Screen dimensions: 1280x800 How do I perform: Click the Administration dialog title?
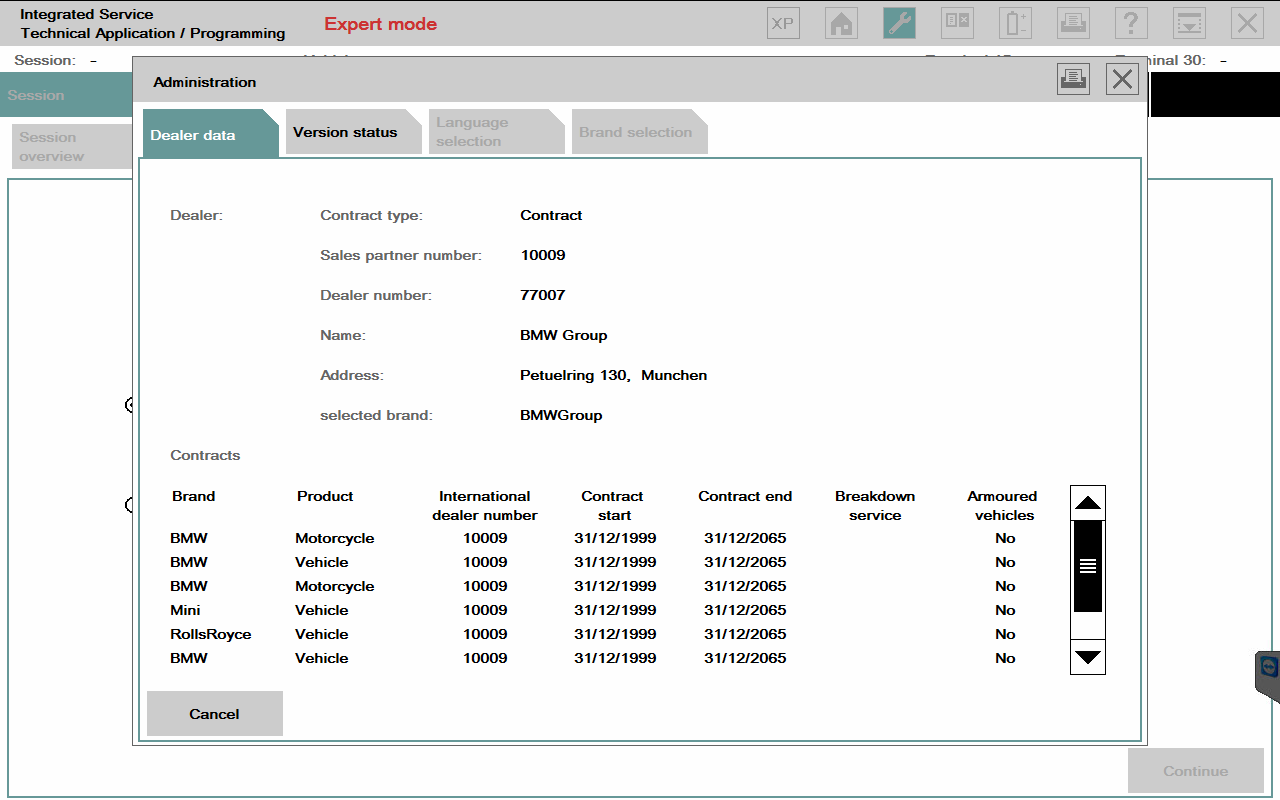point(205,82)
